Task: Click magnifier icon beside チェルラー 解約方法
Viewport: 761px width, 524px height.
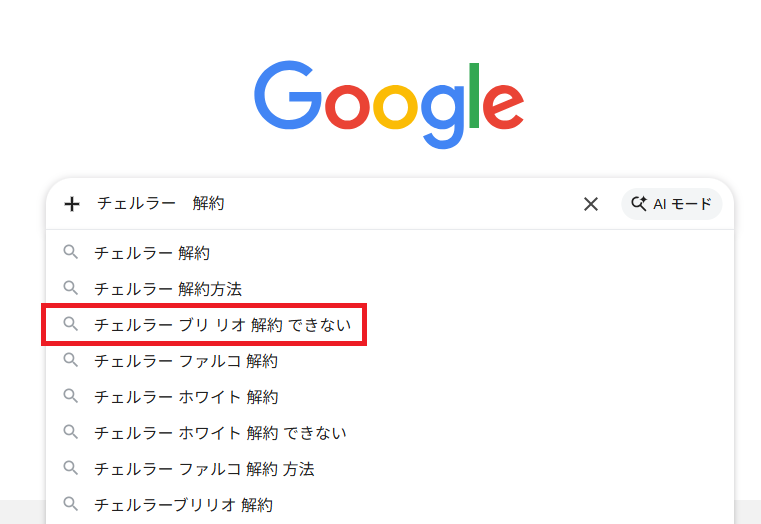Action: tap(70, 289)
